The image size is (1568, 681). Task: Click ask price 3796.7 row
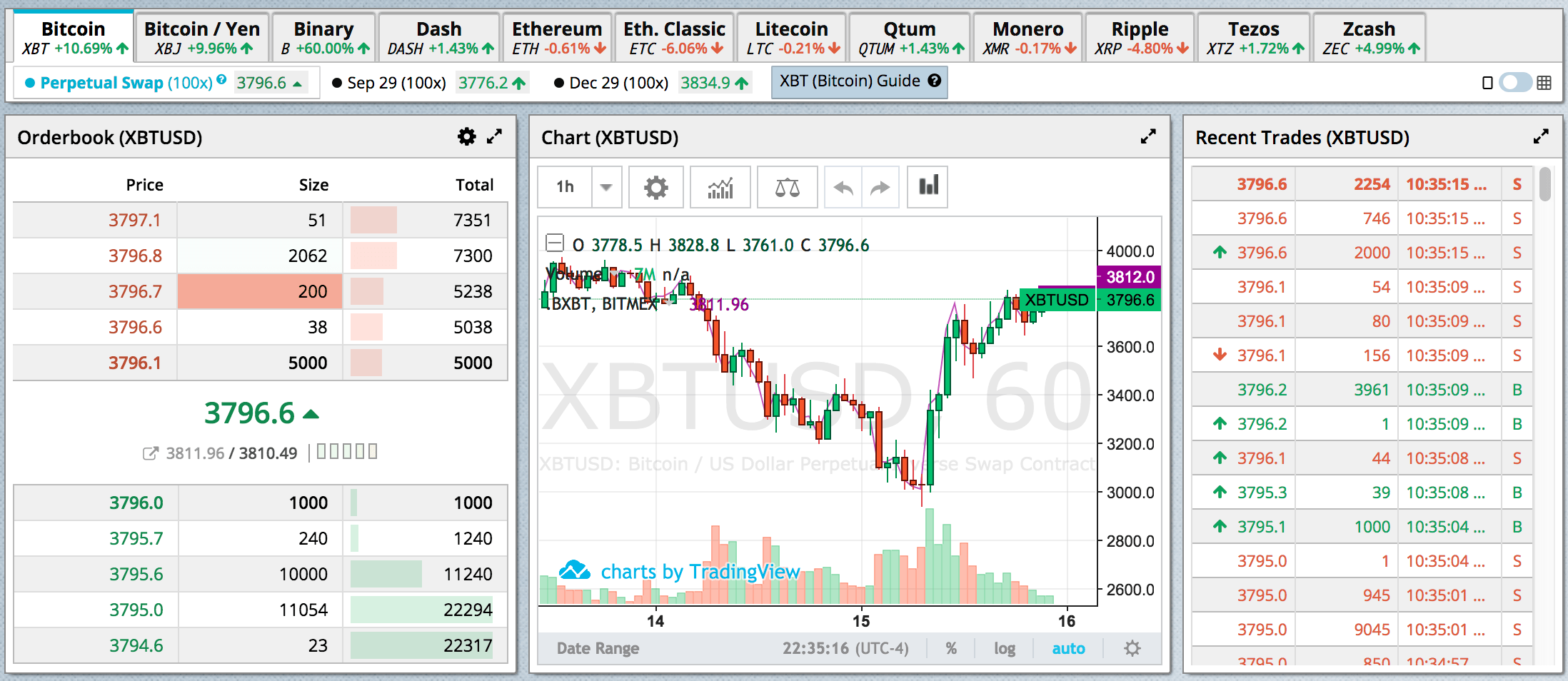click(260, 291)
